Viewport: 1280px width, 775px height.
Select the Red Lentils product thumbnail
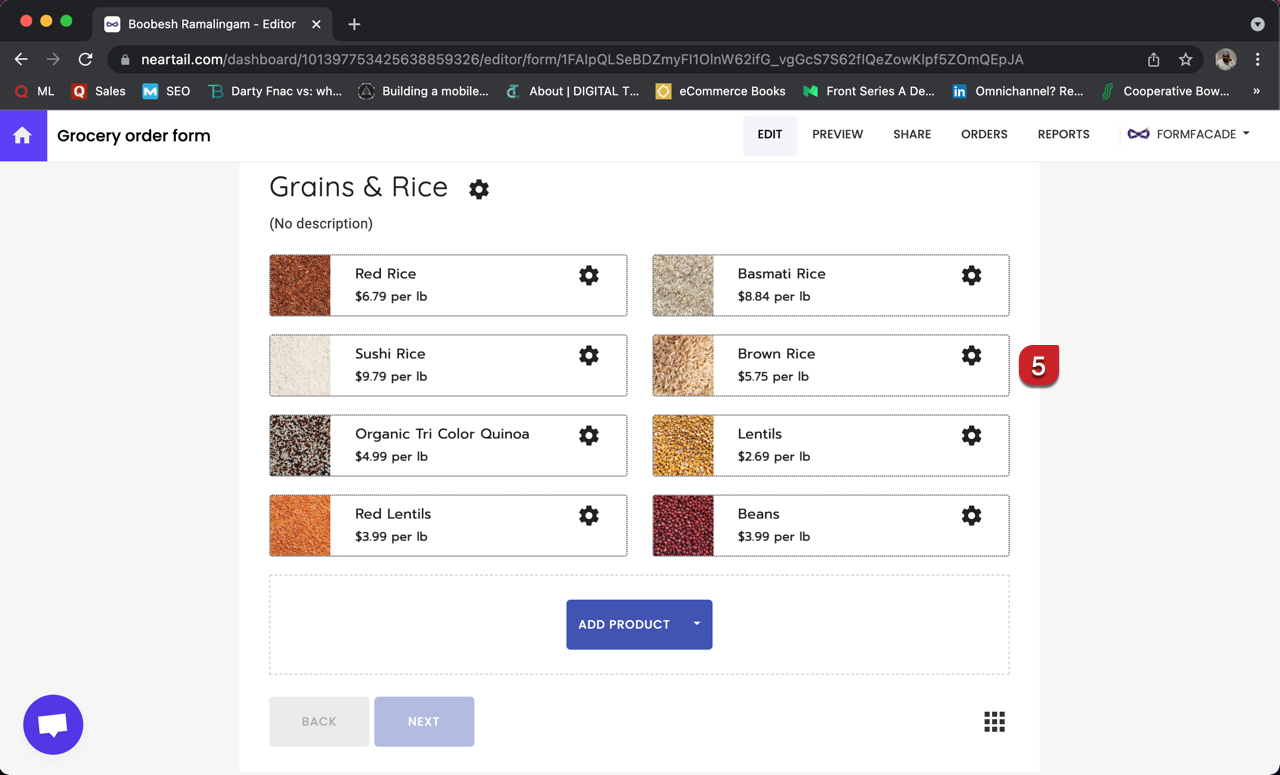[x=300, y=525]
